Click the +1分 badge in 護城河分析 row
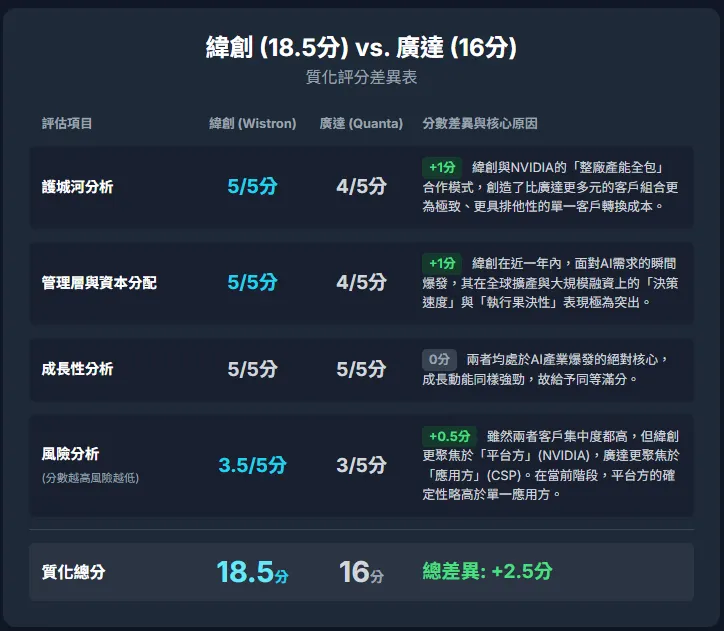The height and width of the screenshot is (631, 724). pos(442,167)
